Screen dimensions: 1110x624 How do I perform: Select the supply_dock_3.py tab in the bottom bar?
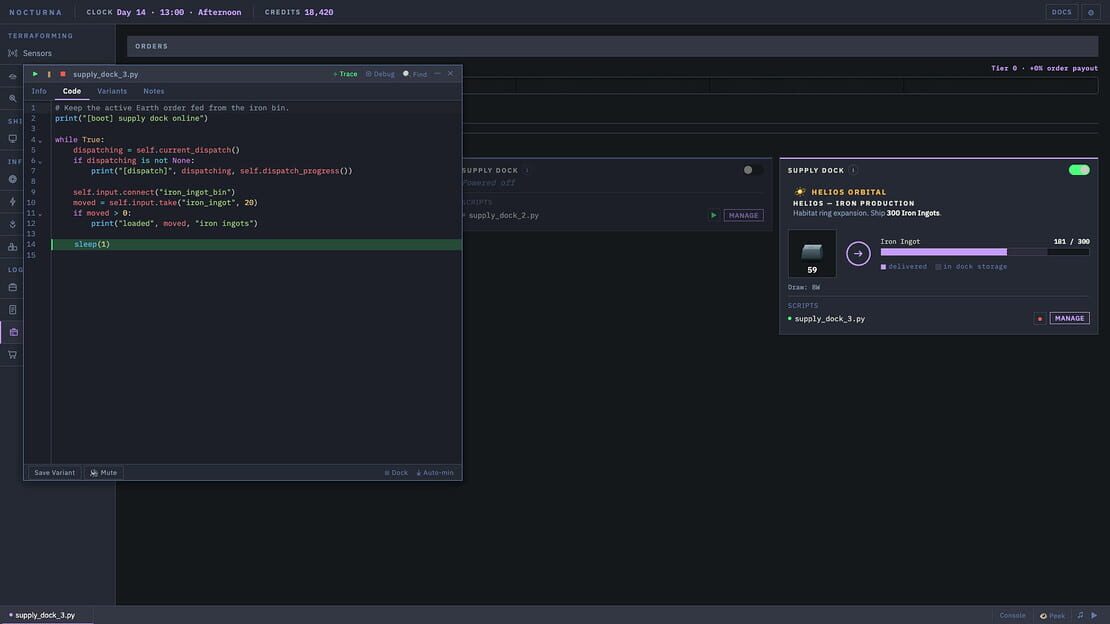[45, 616]
